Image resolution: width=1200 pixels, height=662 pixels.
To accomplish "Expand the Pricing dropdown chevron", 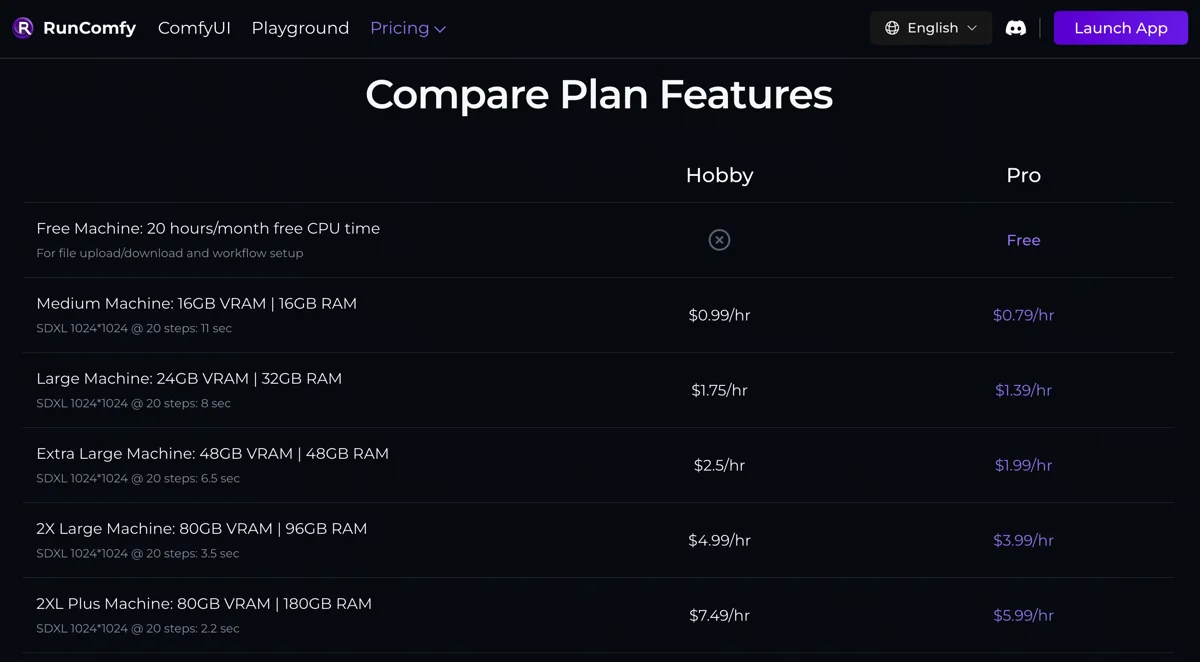I will [x=440, y=29].
